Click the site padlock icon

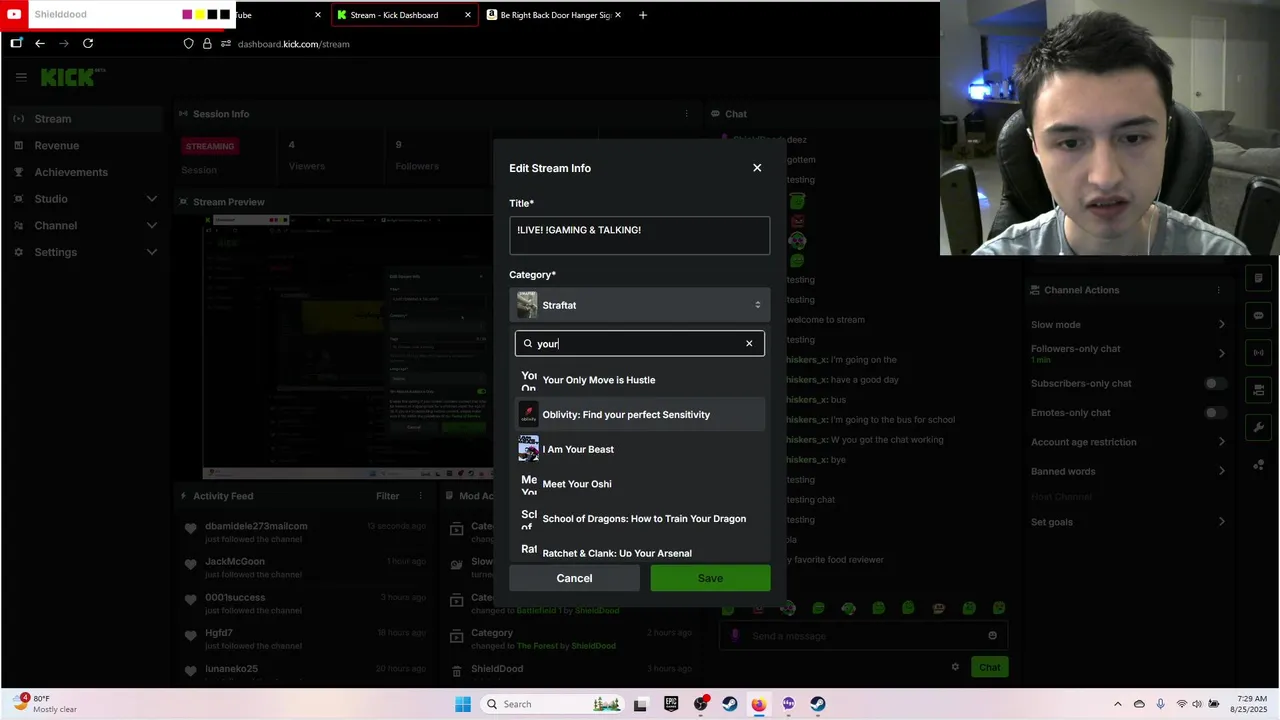pyautogui.click(x=207, y=44)
